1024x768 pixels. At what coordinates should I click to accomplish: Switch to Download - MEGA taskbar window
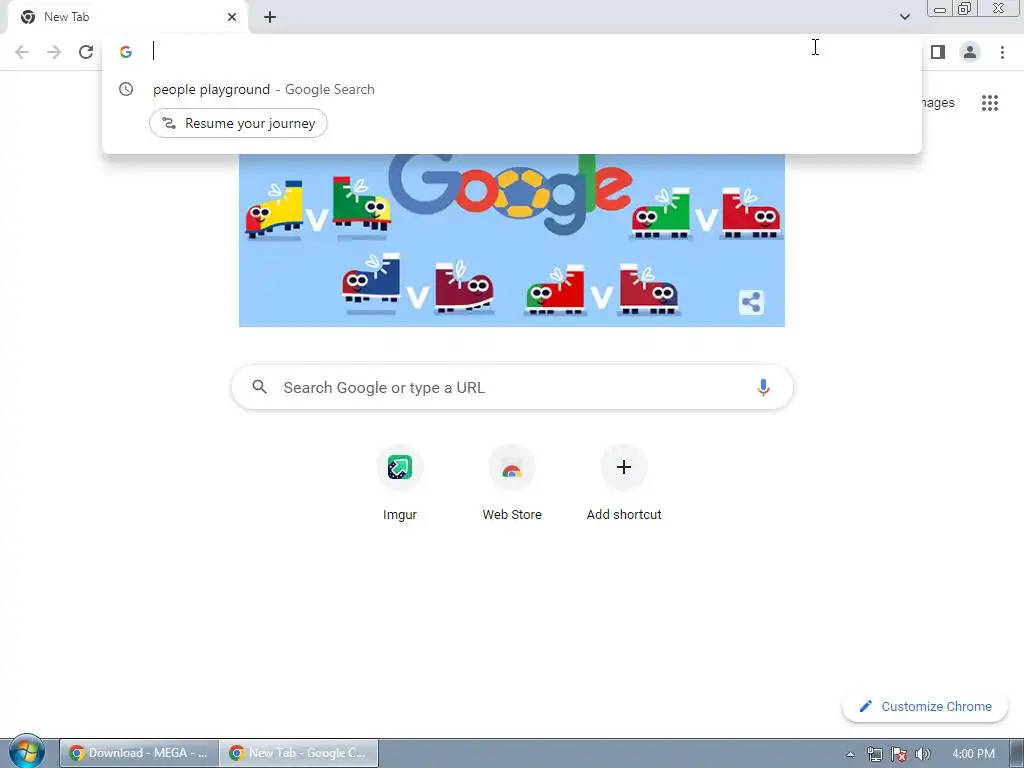139,753
